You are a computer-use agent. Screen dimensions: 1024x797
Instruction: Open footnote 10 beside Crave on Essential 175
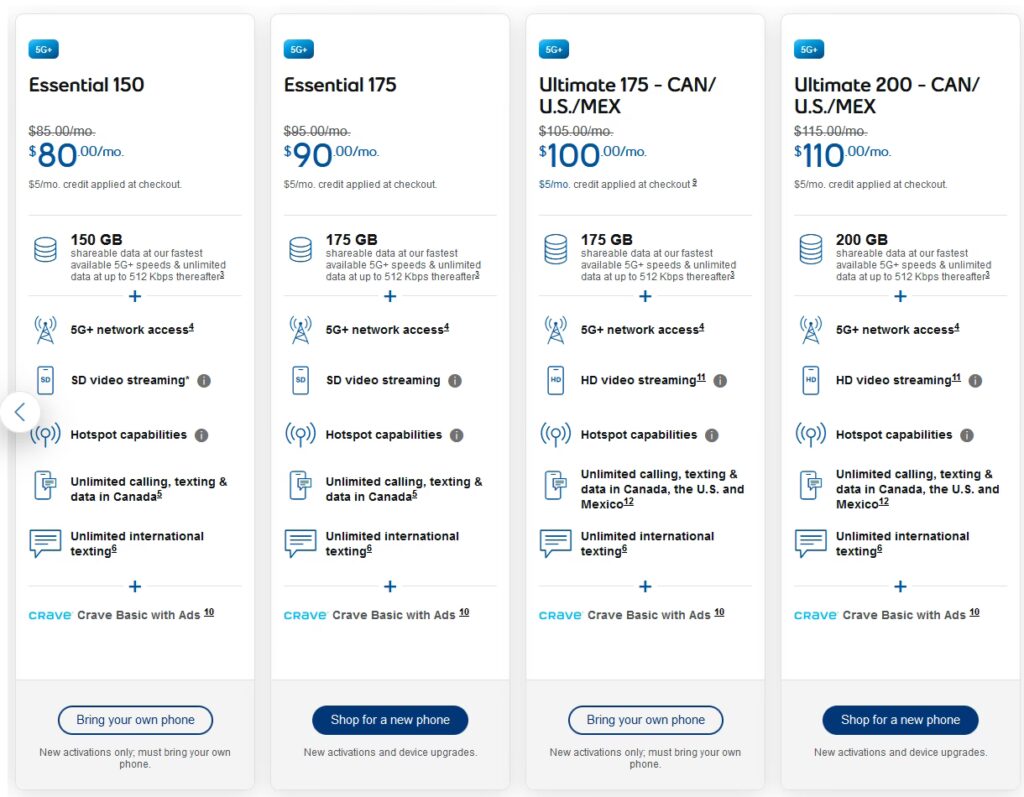point(464,613)
